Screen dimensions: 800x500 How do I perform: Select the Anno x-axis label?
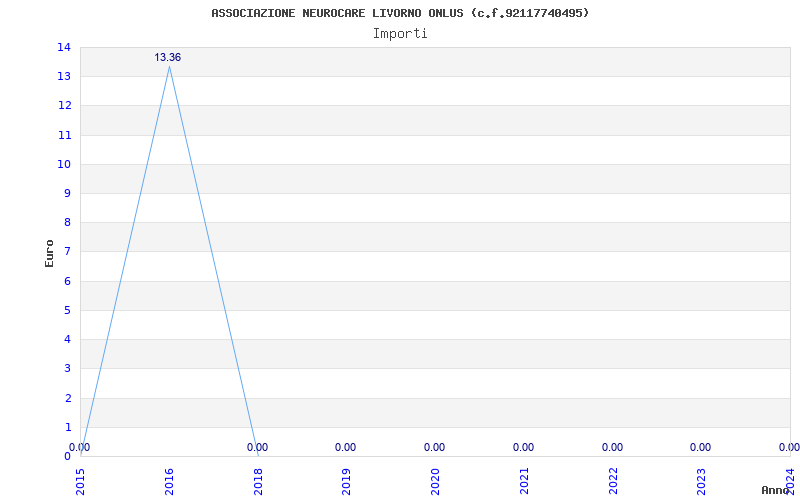775,490
